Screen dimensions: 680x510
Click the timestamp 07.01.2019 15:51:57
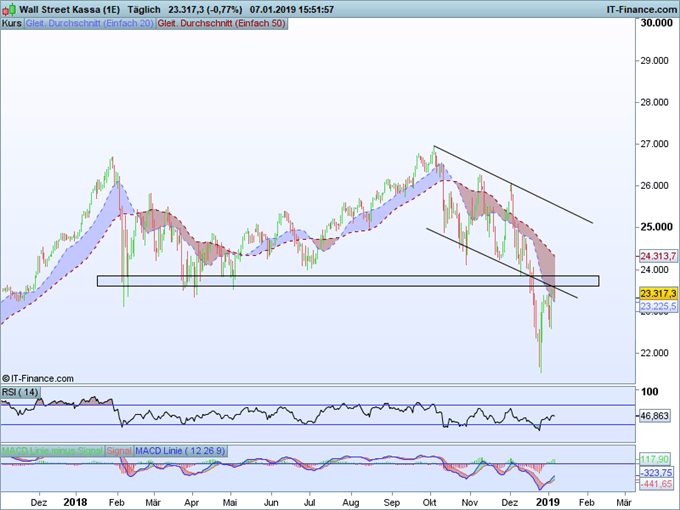[x=291, y=9]
